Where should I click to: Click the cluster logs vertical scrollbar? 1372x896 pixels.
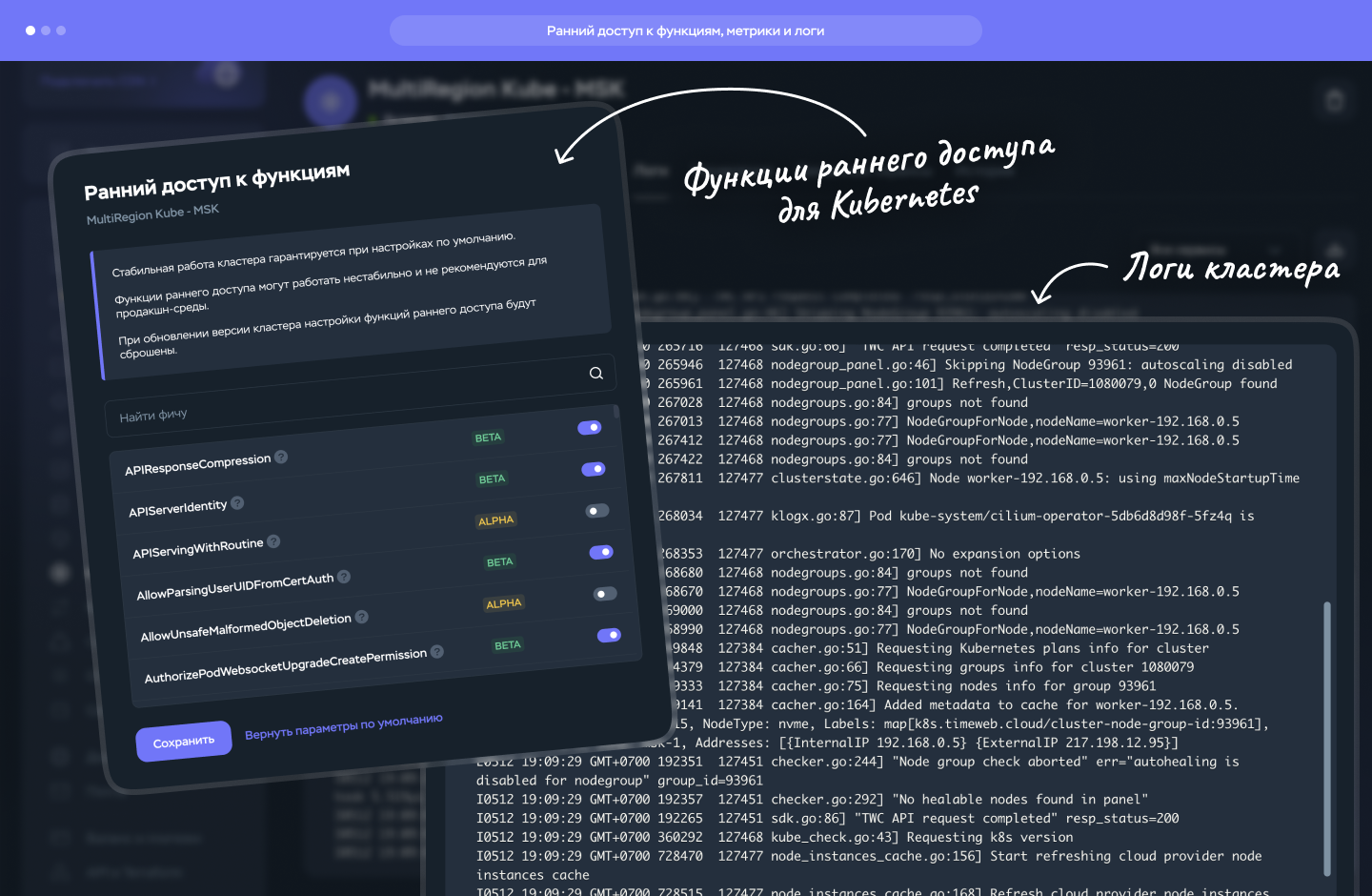click(1326, 739)
